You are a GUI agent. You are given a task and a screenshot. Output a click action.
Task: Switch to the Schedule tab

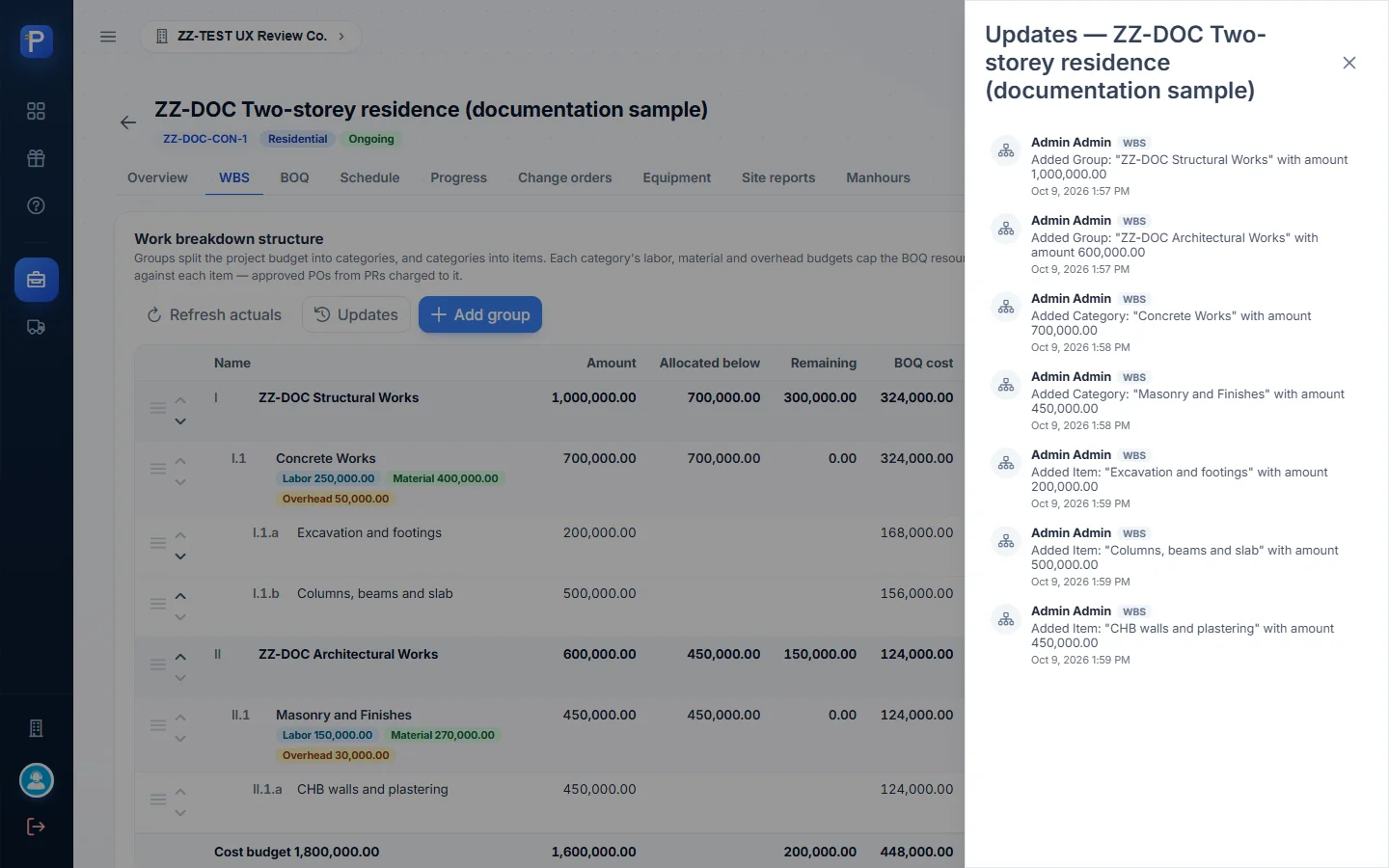click(369, 177)
